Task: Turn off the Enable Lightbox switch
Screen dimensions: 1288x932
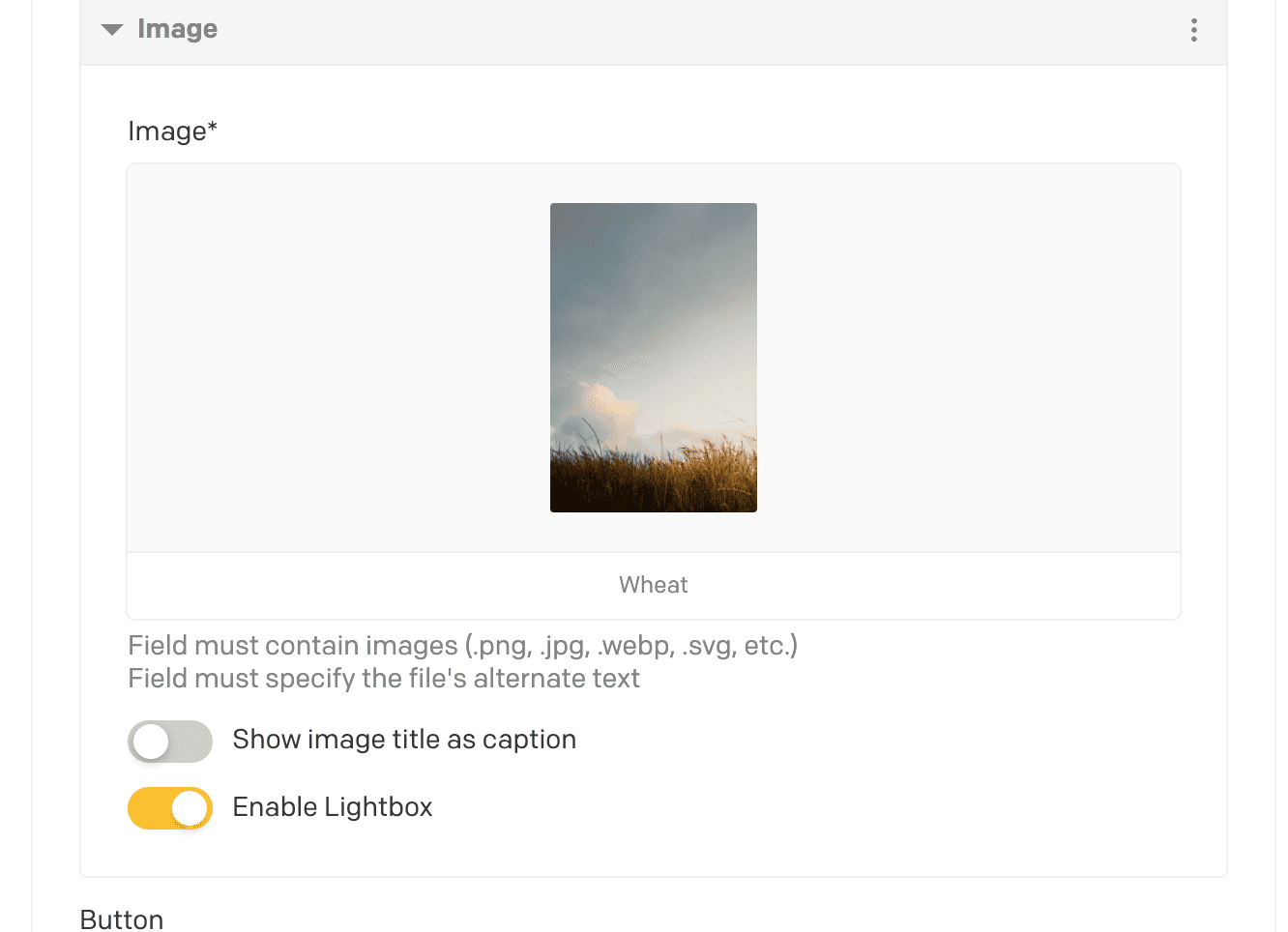Action: click(170, 808)
